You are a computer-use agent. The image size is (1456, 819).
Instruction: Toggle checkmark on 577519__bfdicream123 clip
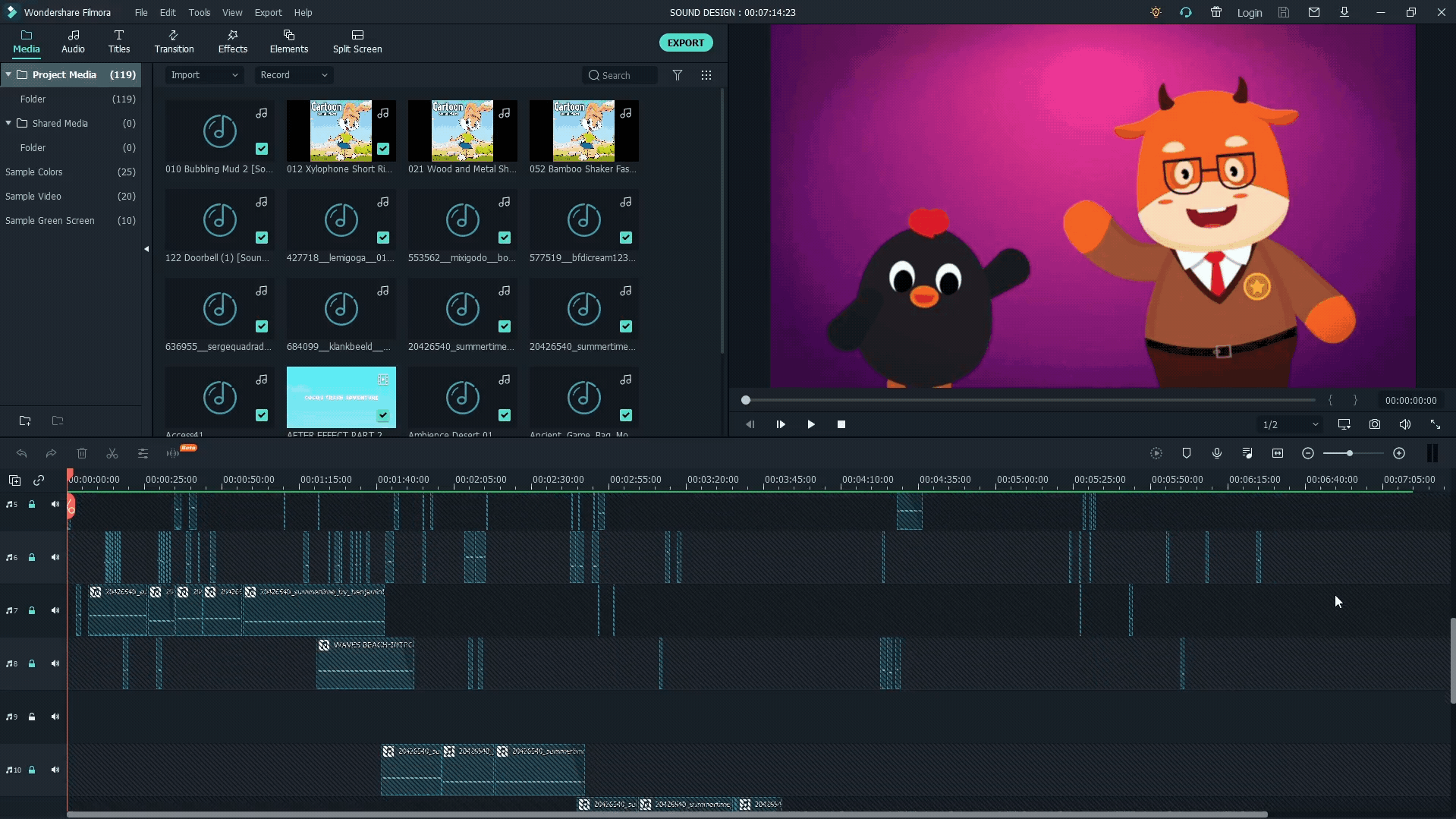626,238
